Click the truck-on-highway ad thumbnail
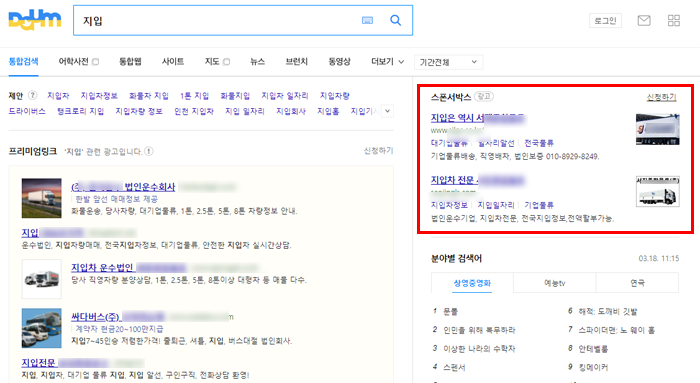700x383 pixels. (x=42, y=198)
